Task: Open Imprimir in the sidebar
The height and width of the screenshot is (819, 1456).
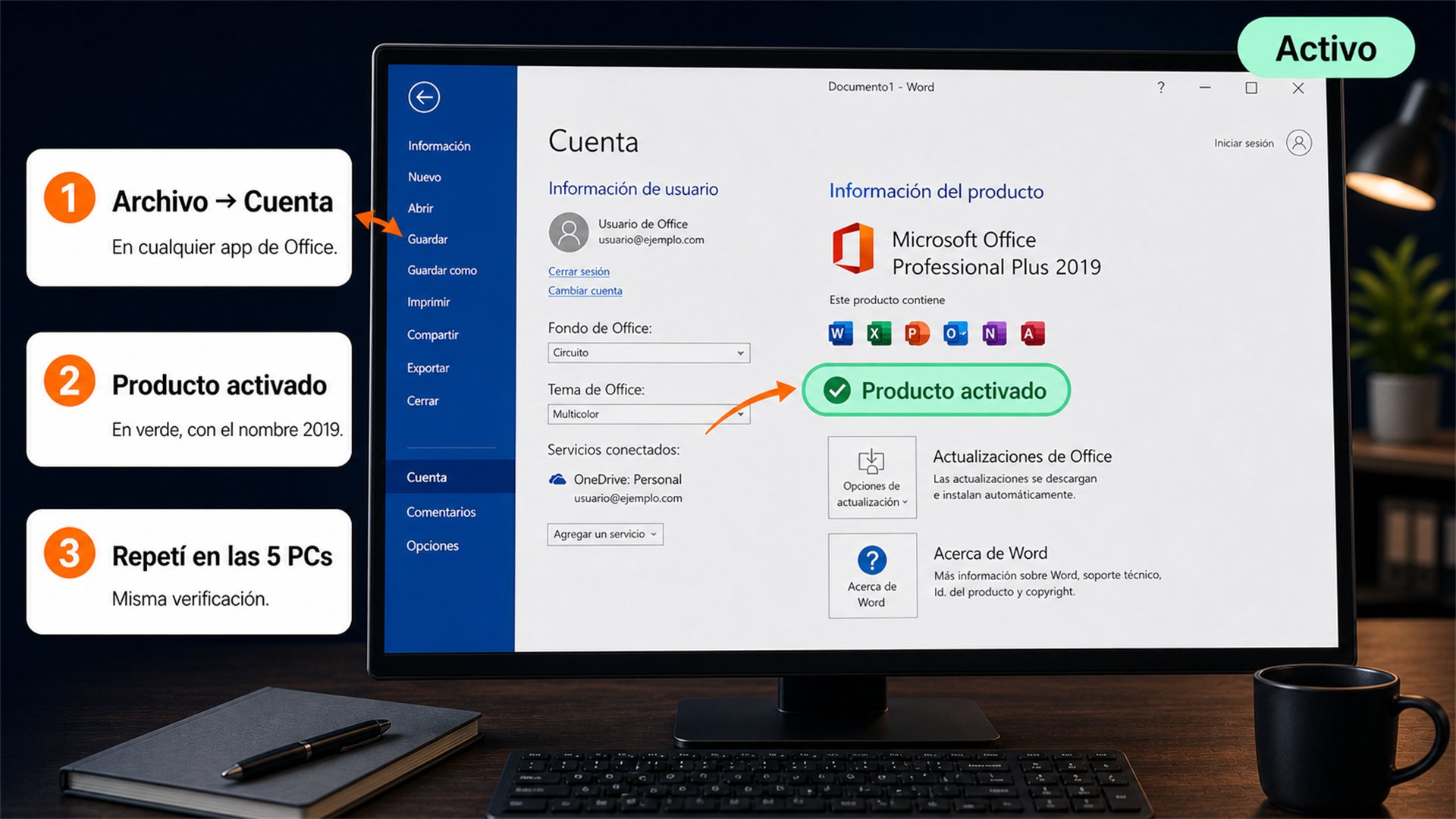Action: [x=428, y=302]
